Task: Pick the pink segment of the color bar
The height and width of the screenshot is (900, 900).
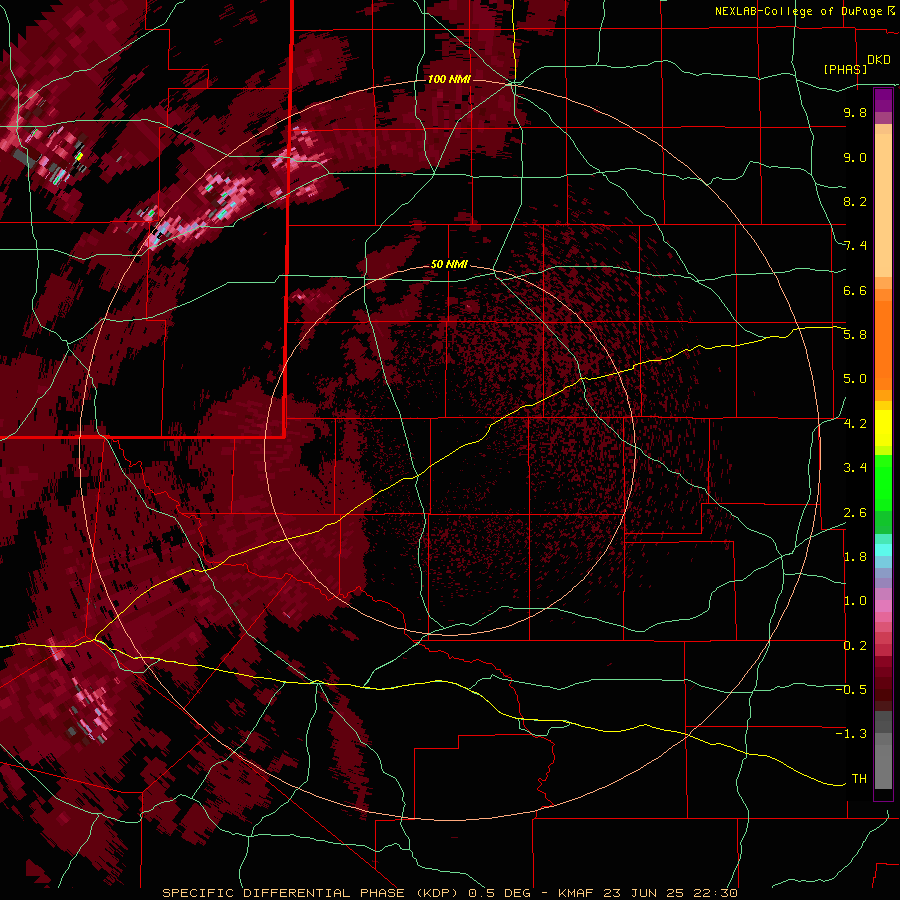Action: coord(883,606)
